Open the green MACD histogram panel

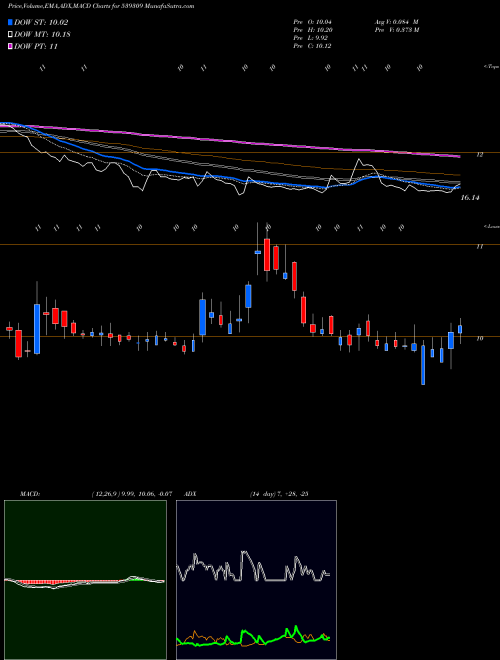coord(85,580)
